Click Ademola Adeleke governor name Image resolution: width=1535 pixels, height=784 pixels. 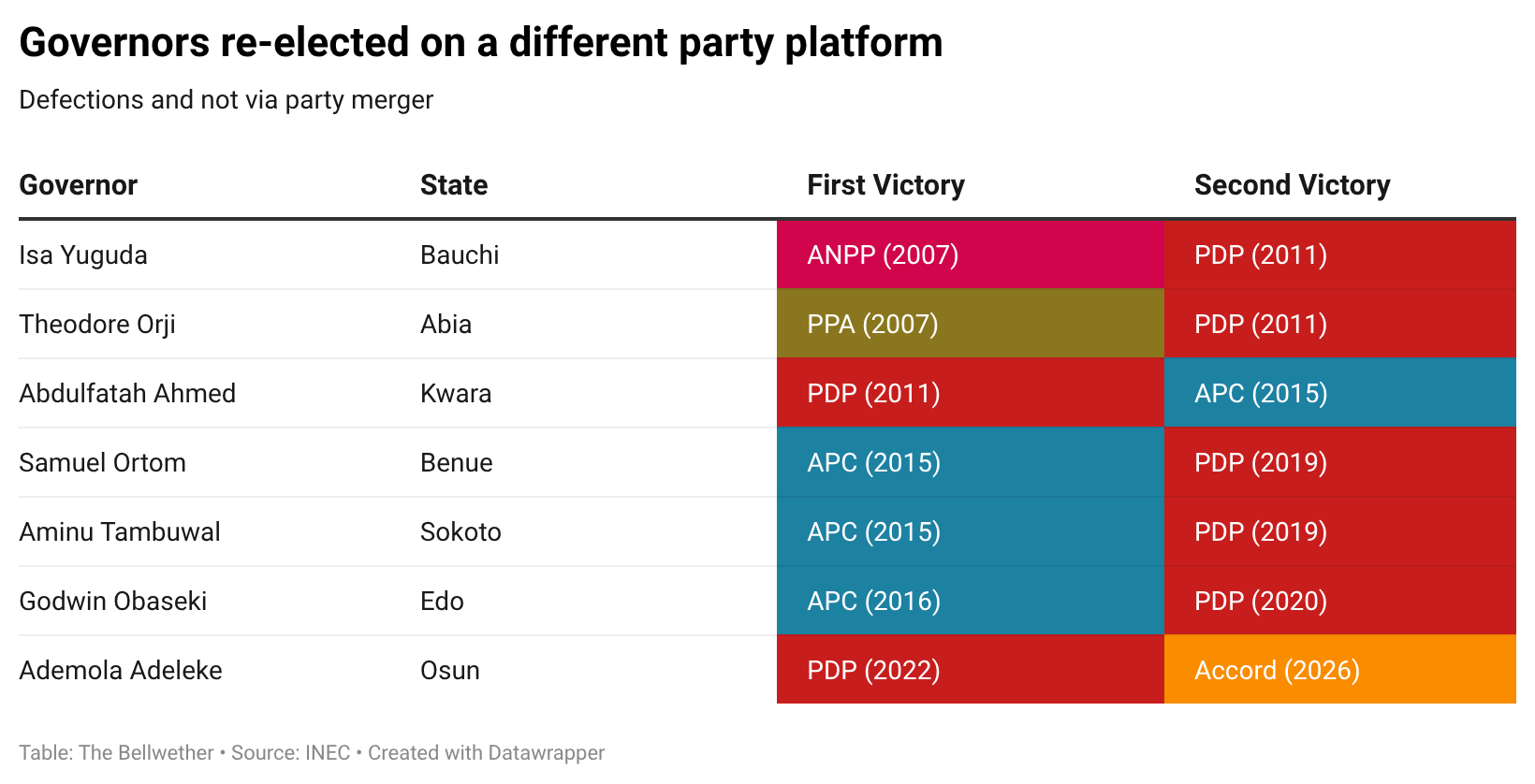pyautogui.click(x=121, y=670)
